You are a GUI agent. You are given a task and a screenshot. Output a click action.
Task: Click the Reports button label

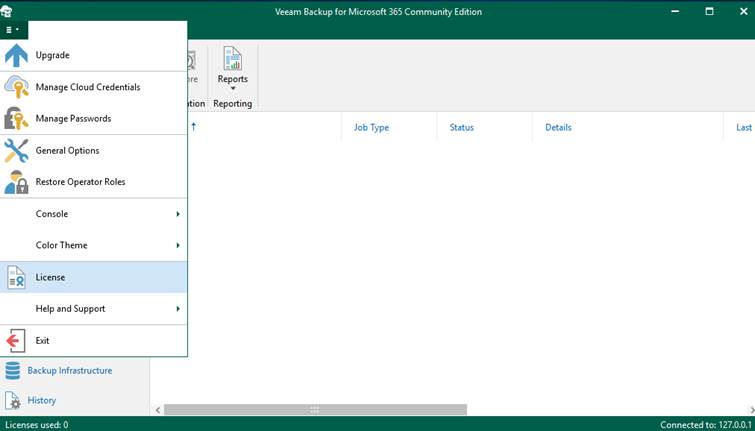(233, 79)
